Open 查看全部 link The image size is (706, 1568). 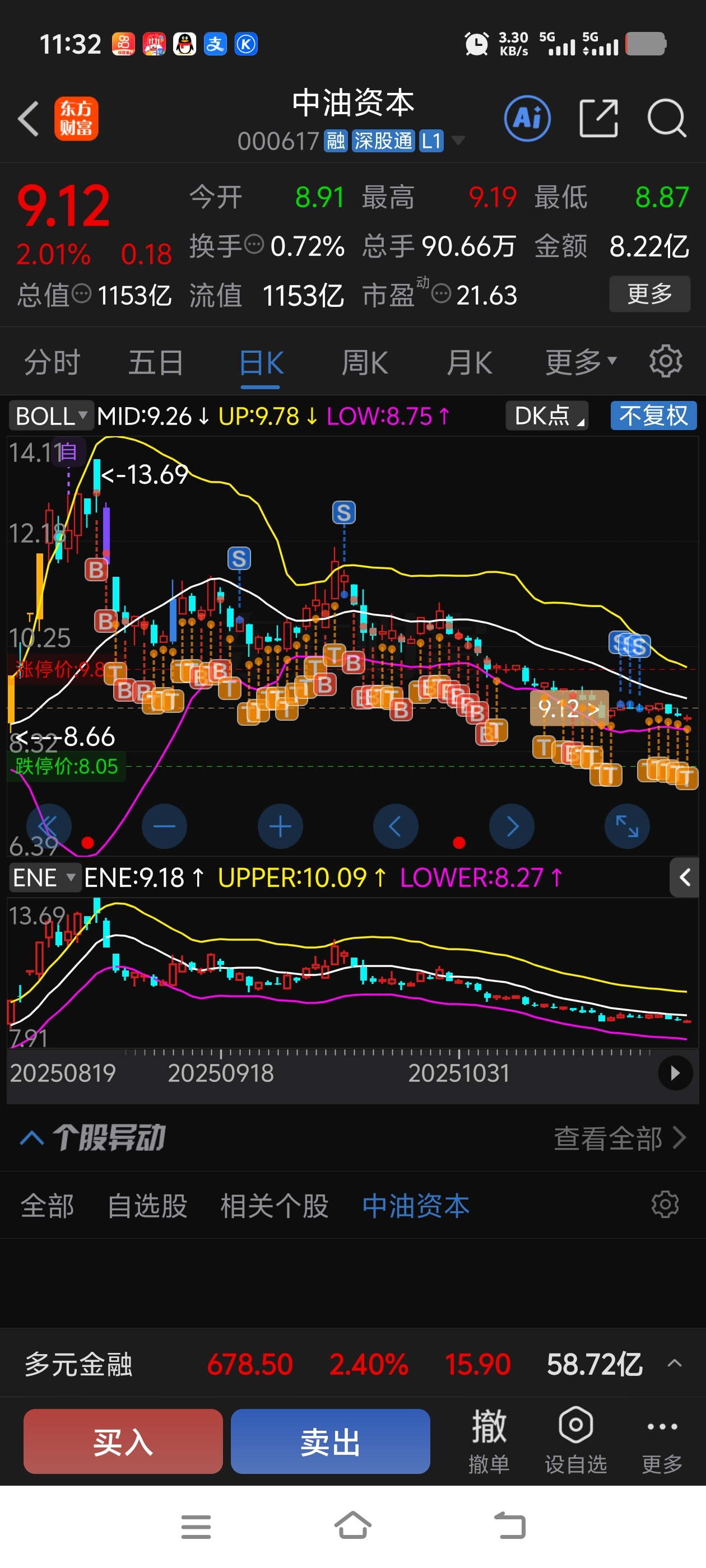pyautogui.click(x=620, y=1138)
